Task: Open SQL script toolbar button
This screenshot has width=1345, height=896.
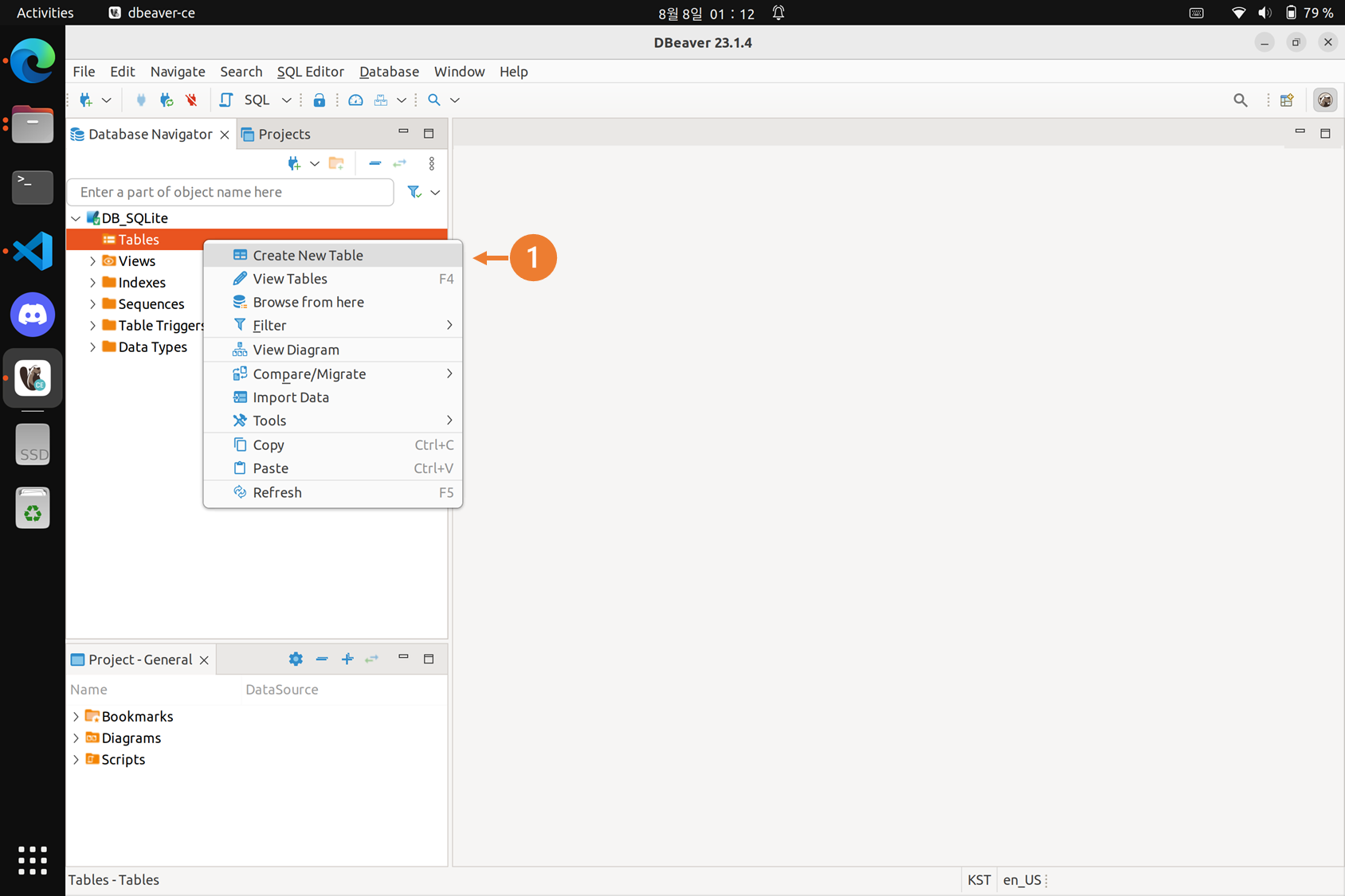Action: pyautogui.click(x=226, y=100)
